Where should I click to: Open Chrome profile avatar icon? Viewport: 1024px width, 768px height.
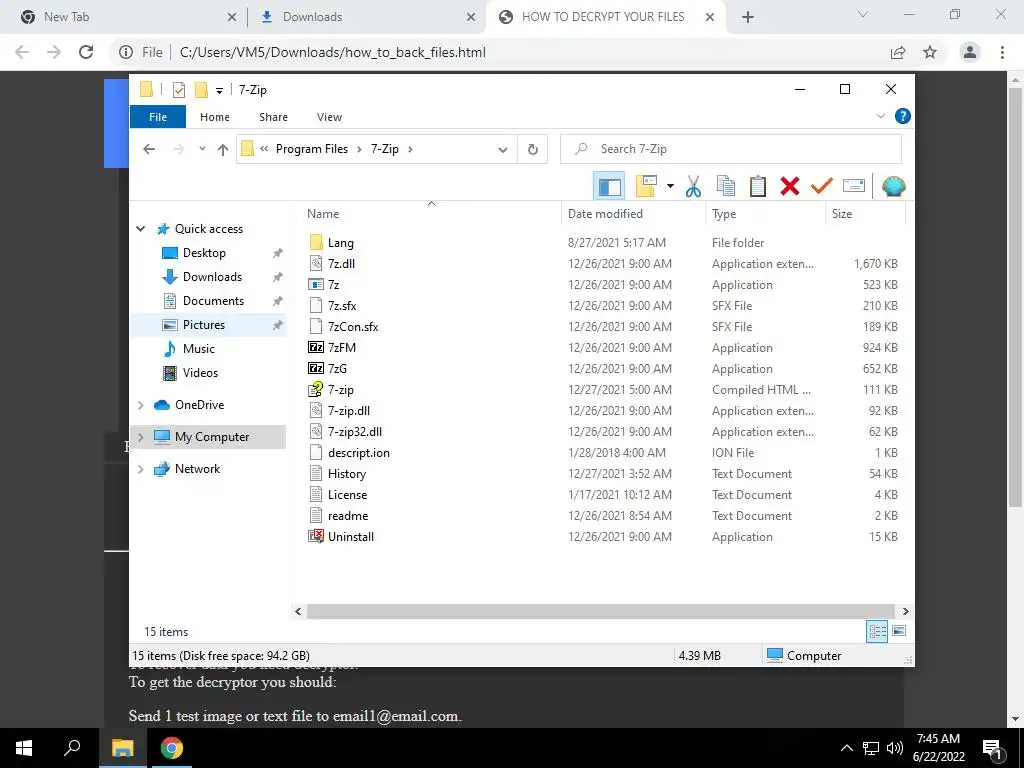[970, 52]
